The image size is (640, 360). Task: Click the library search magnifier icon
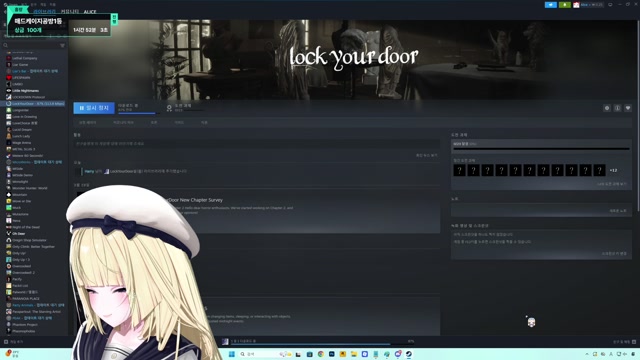coord(6,45)
